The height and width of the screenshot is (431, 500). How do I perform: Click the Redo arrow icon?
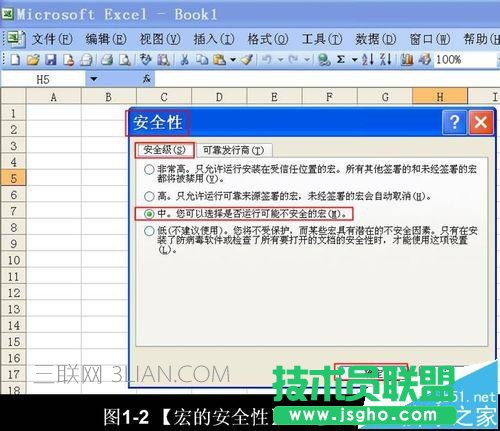click(293, 60)
